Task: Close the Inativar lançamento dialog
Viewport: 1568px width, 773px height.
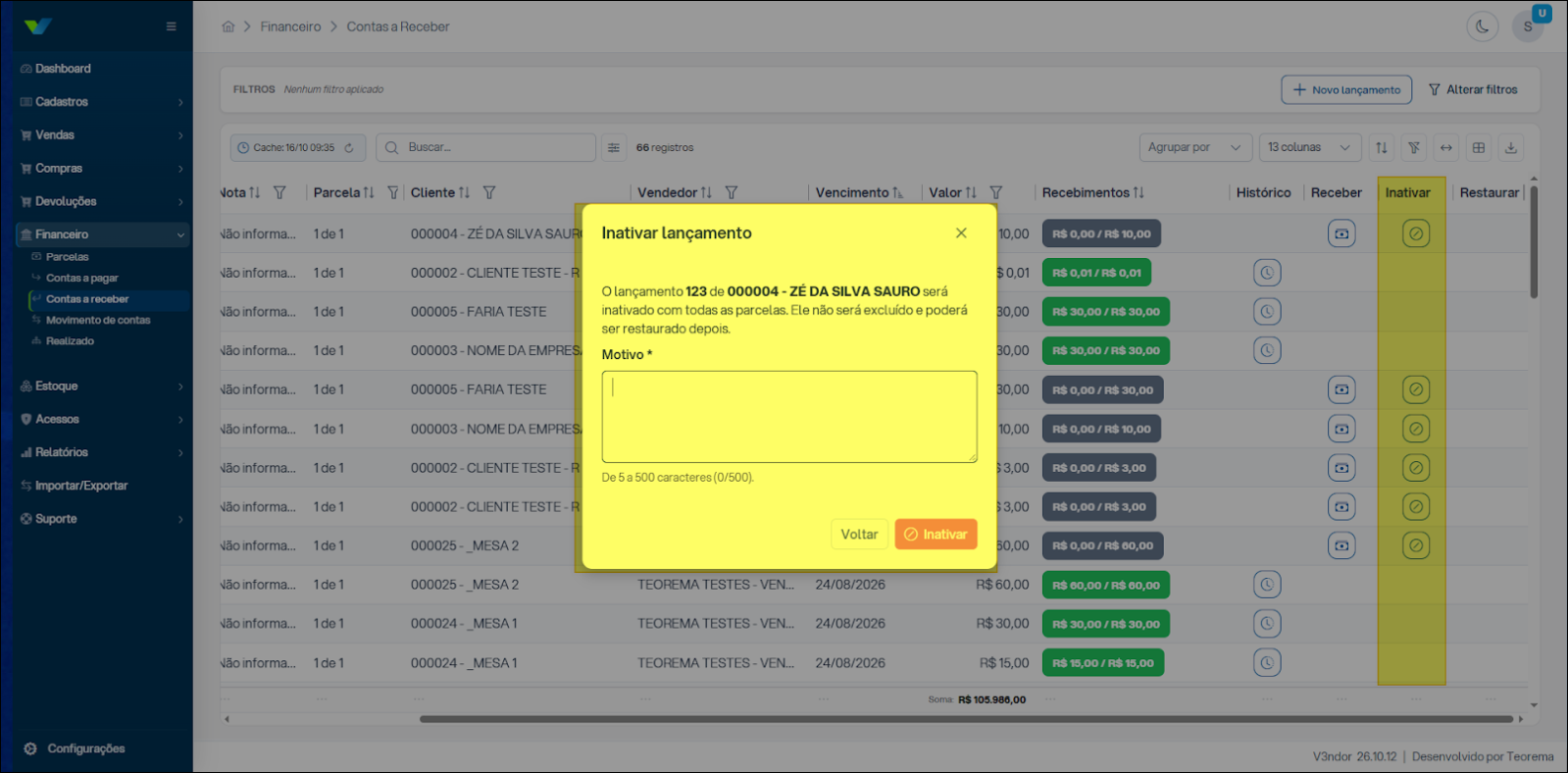Action: [x=961, y=233]
